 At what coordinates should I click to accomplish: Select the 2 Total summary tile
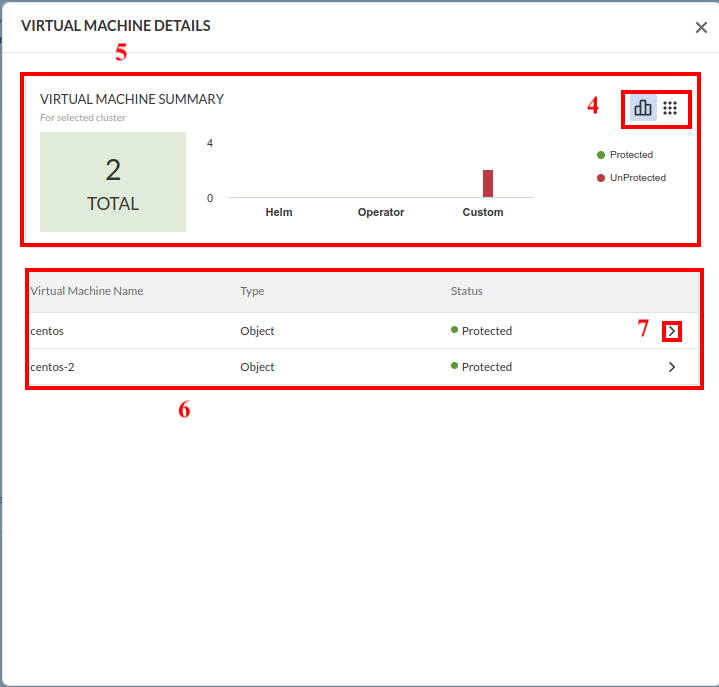coord(113,182)
